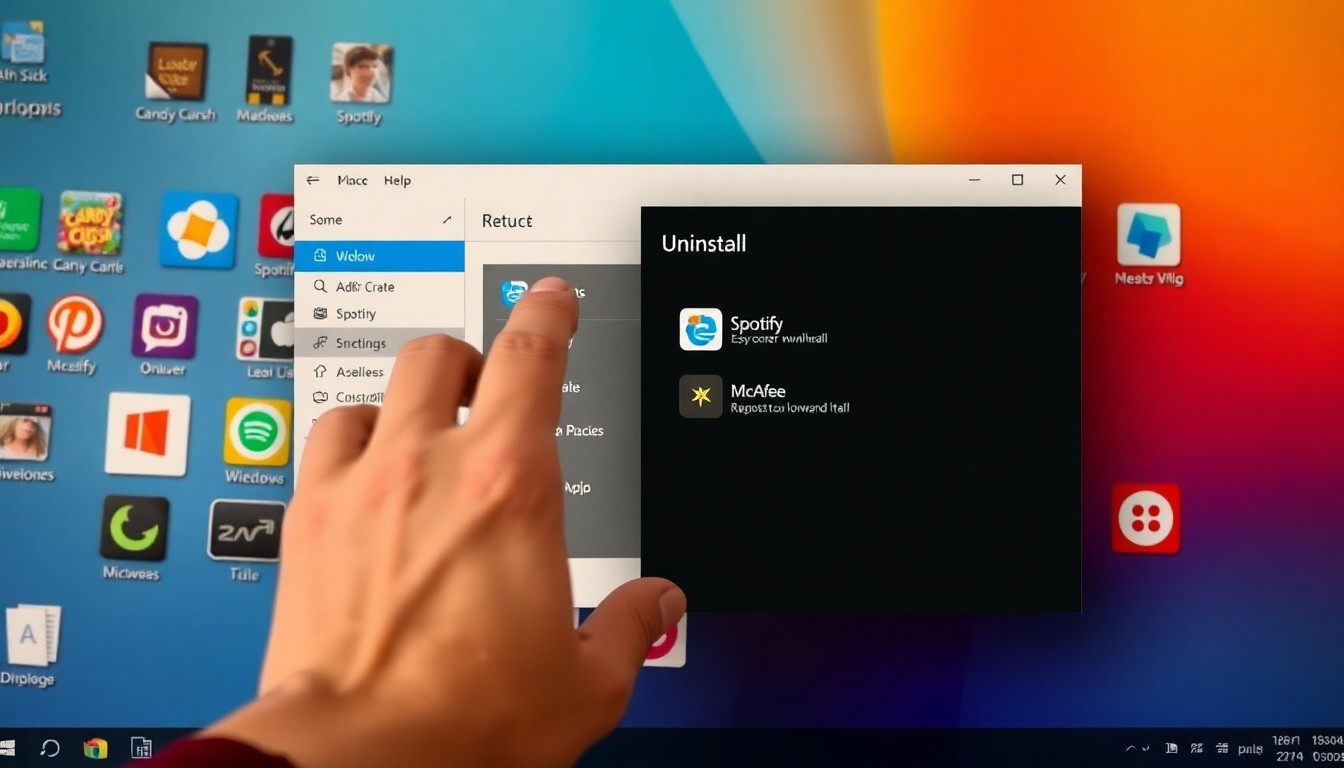1344x768 pixels.
Task: Open the portrait photo icon labeled Spotify
Action: pyautogui.click(x=360, y=73)
